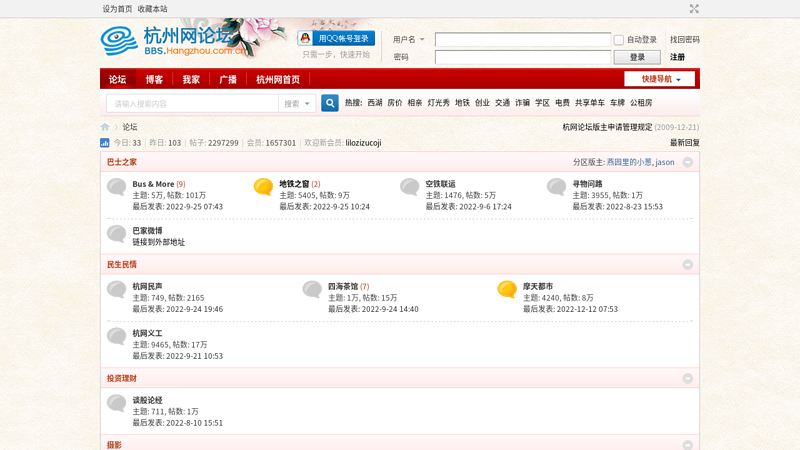Screen dimensions: 800x450
Task: Click the blue search magnifier icon
Action: (x=330, y=103)
